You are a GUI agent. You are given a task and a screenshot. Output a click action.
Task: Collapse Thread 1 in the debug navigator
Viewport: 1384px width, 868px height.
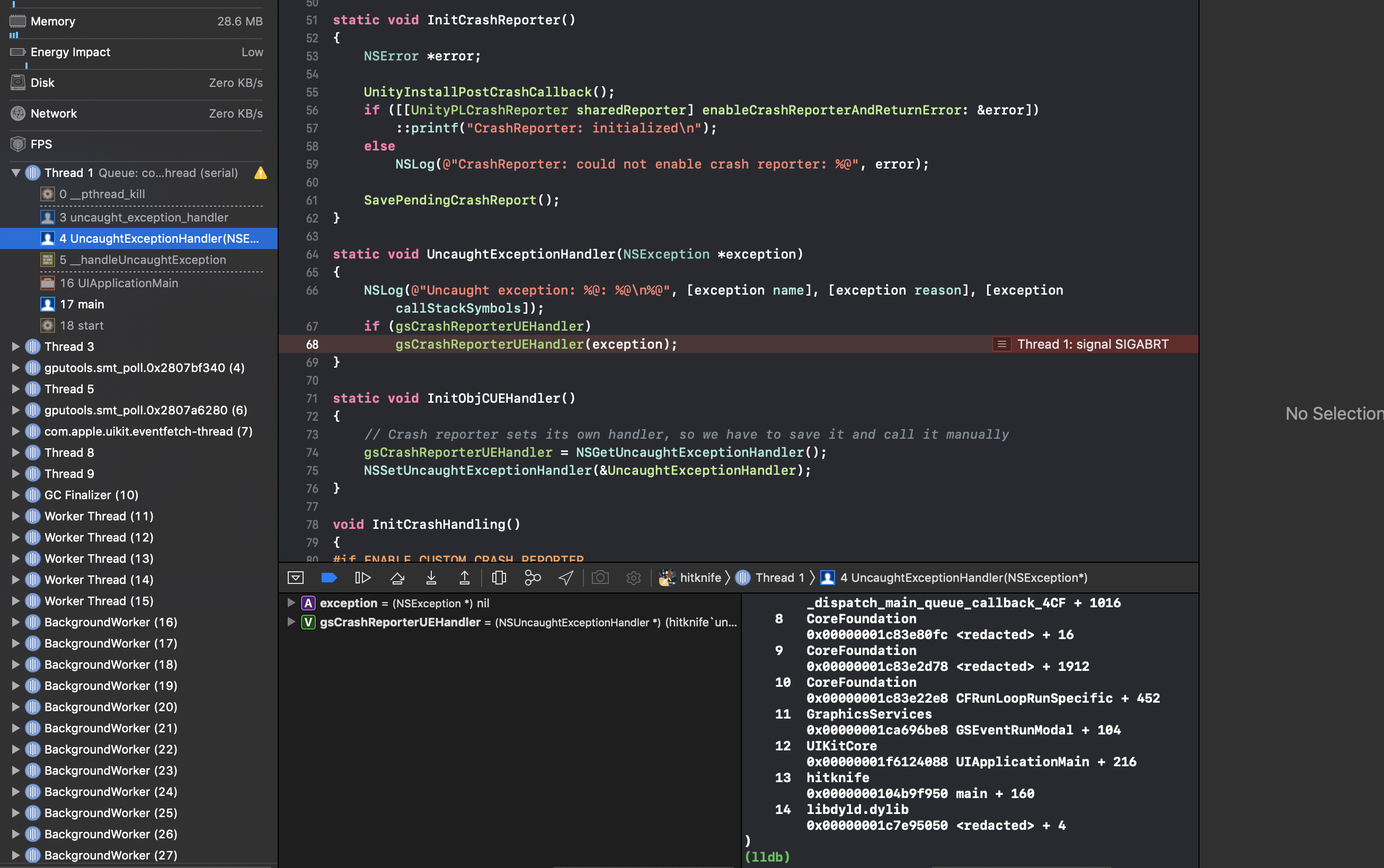click(15, 173)
